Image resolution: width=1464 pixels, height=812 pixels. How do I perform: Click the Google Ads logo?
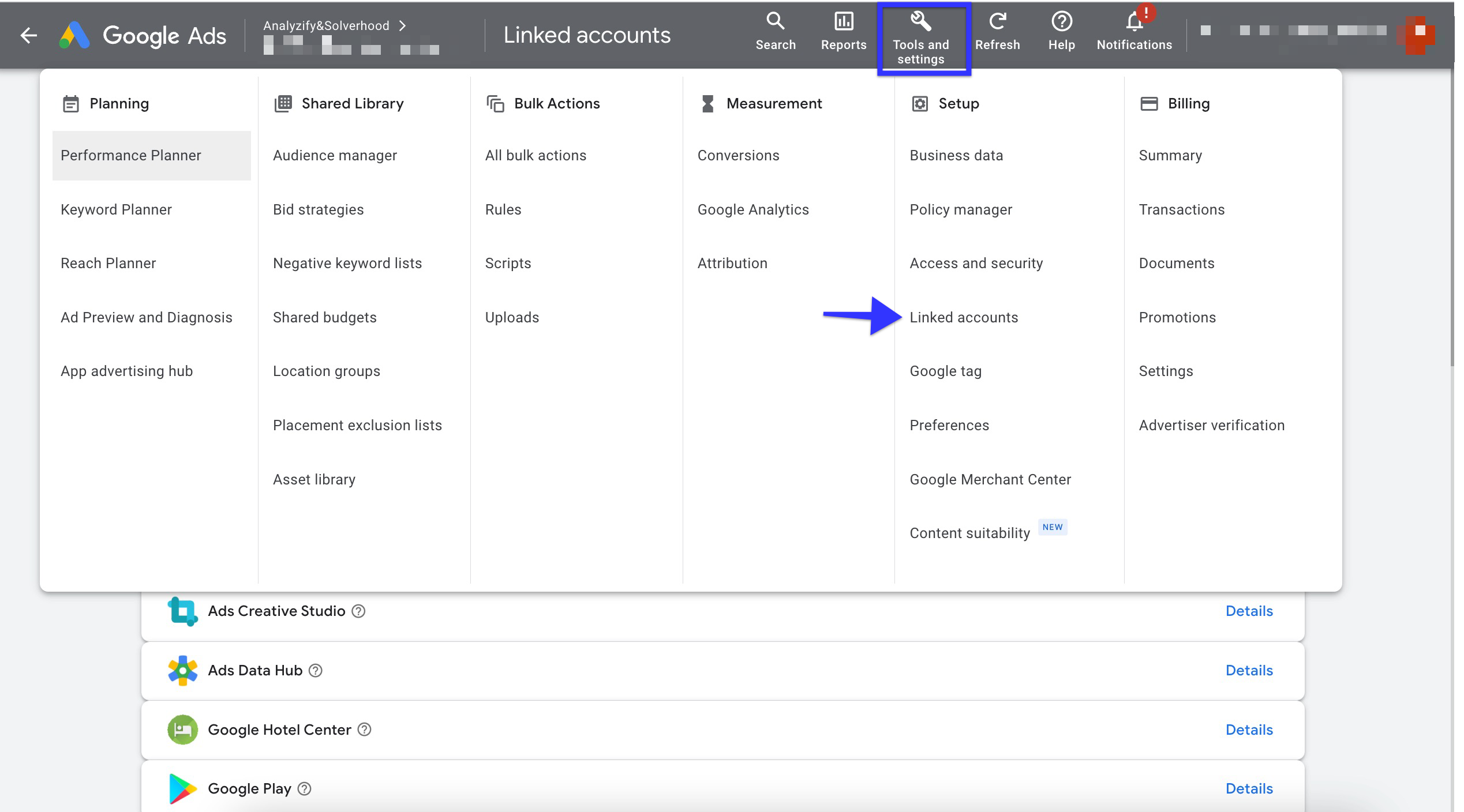click(x=143, y=36)
